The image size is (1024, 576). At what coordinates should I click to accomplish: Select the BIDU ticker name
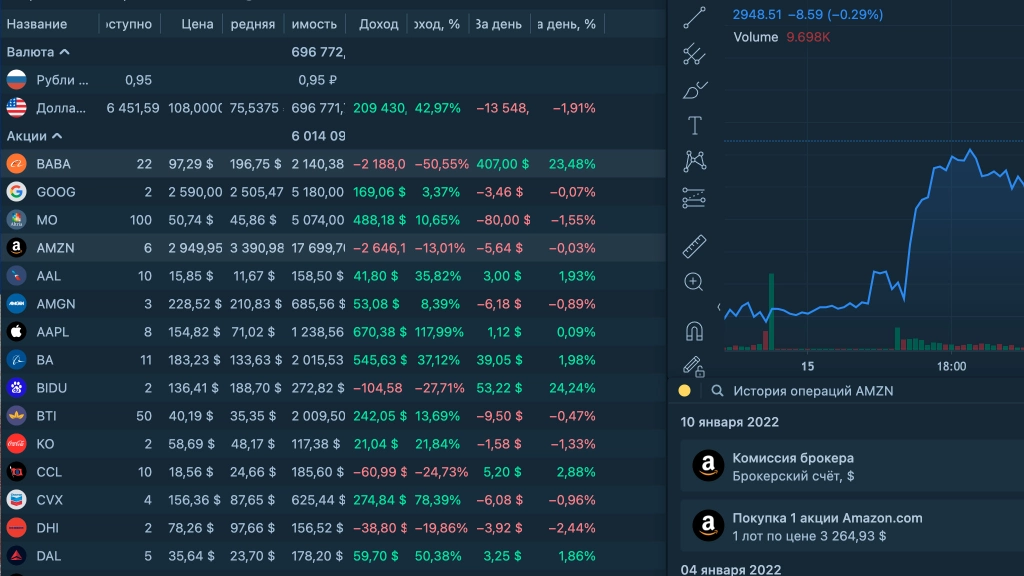52,388
